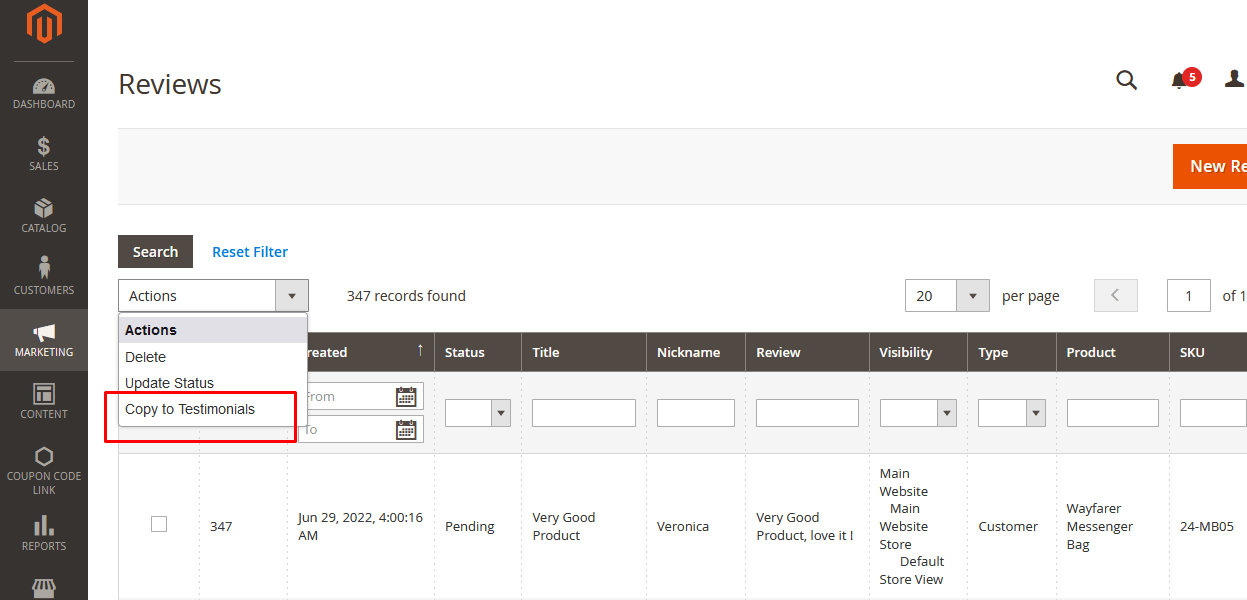The height and width of the screenshot is (600, 1247).
Task: Open the Status filter dropdown
Action: (x=500, y=413)
